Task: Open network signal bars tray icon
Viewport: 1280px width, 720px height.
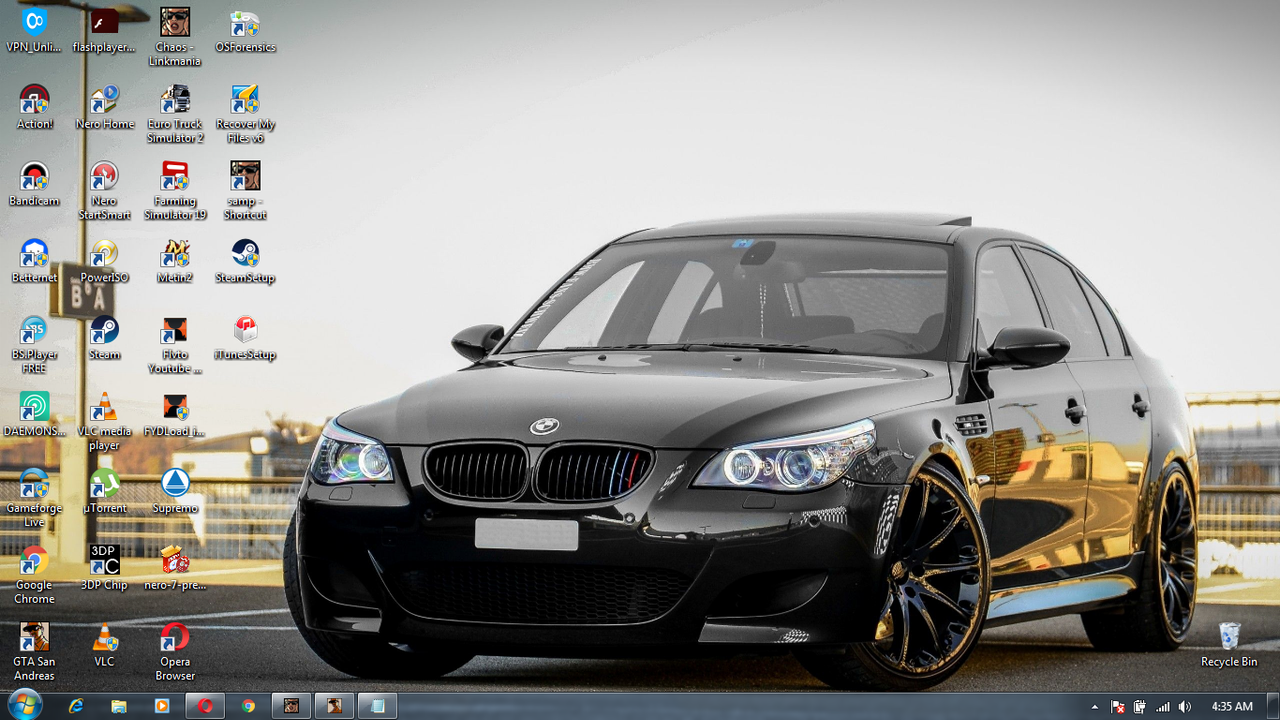Action: click(1163, 707)
